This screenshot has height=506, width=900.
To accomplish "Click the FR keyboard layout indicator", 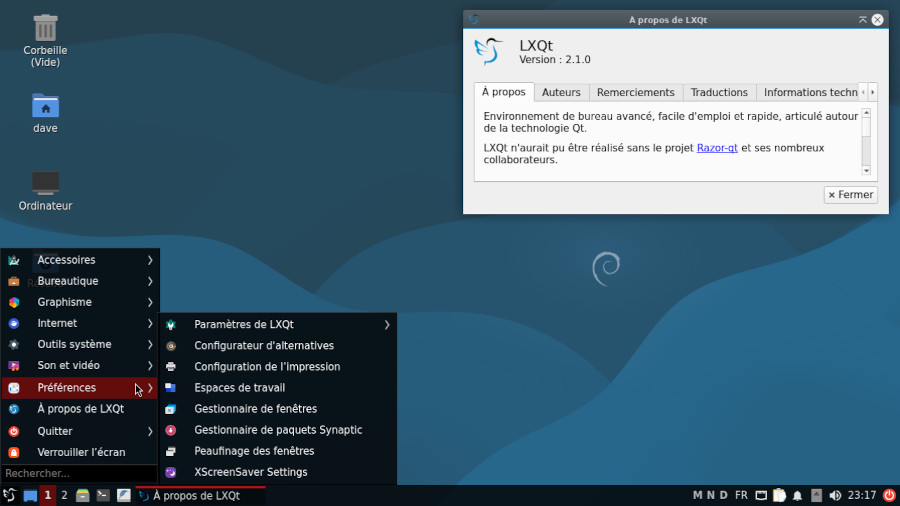I will pyautogui.click(x=742, y=495).
